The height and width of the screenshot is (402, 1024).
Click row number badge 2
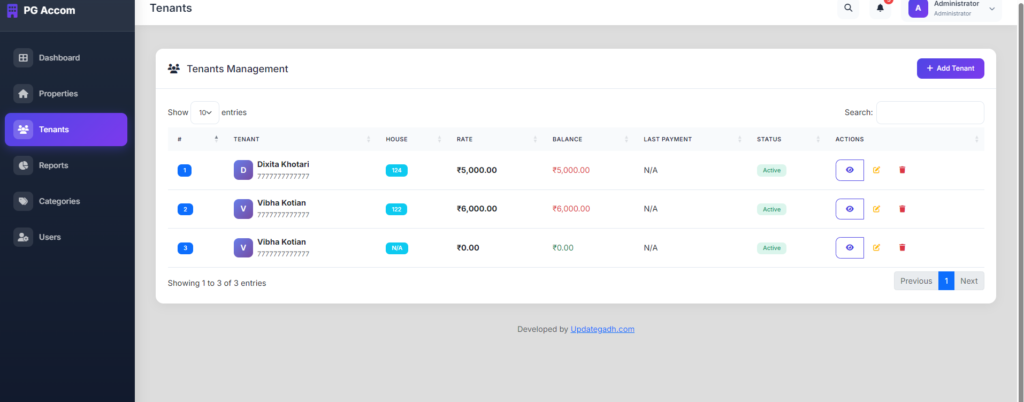point(185,209)
